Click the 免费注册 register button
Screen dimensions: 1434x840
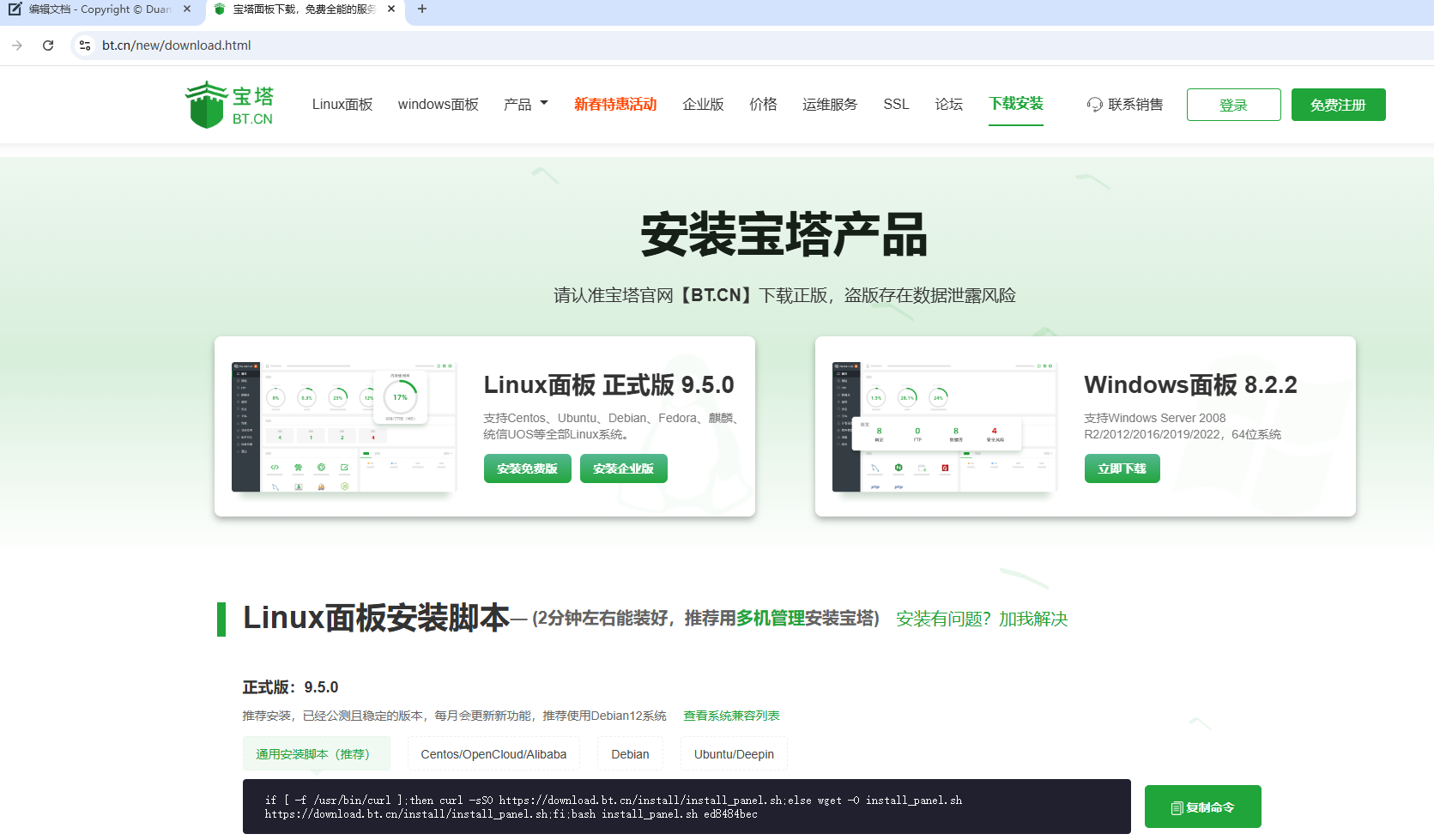(1338, 105)
